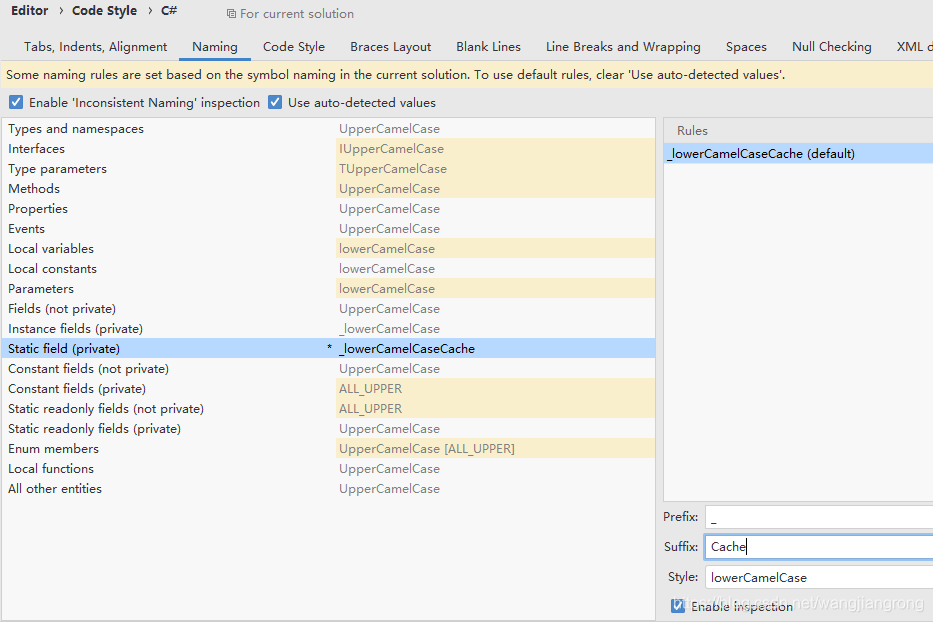Select the 'Interfaces' naming row
Image resolution: width=933 pixels, height=622 pixels.
[328, 149]
